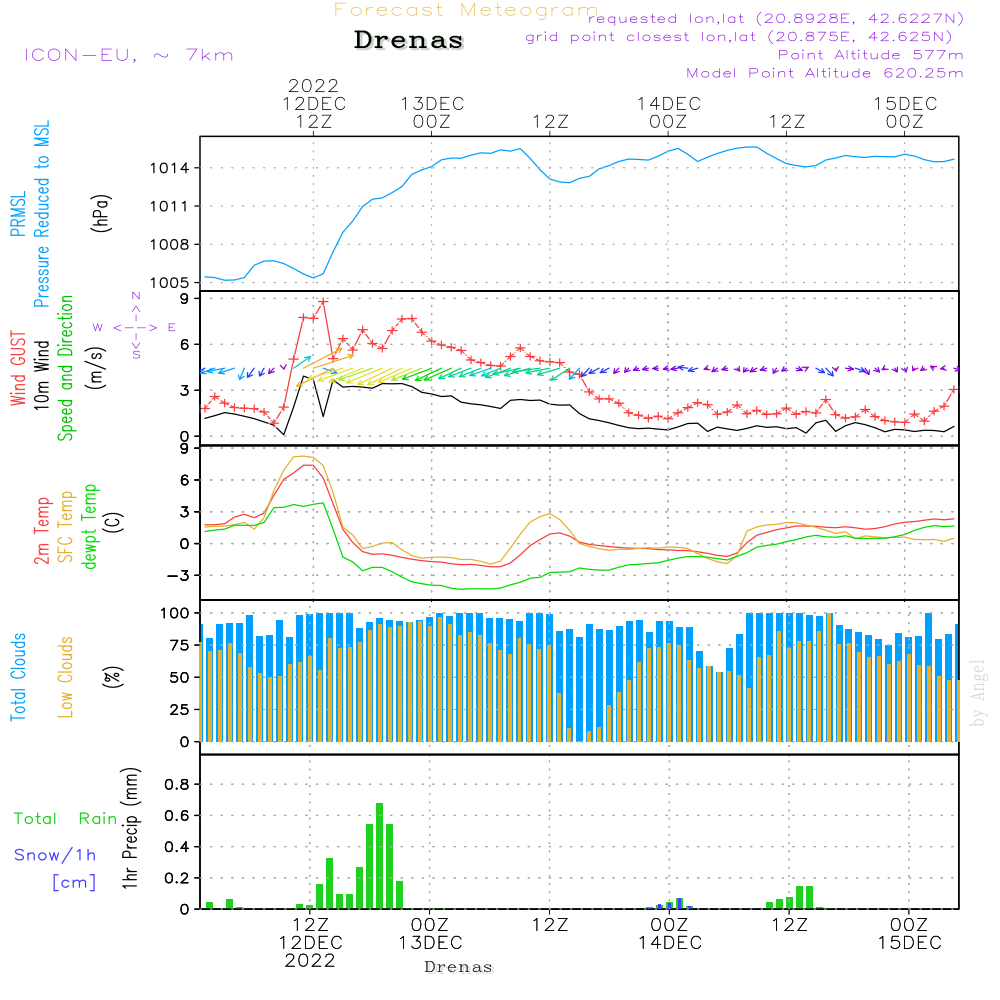Click the 'Pressure Reduced to MSL' label
The height and width of the screenshot is (1000, 1000).
[x=41, y=214]
